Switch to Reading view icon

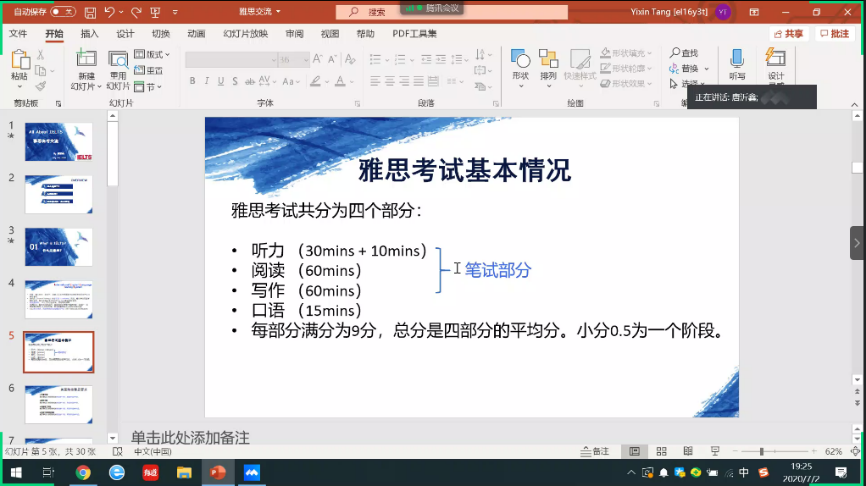click(688, 451)
